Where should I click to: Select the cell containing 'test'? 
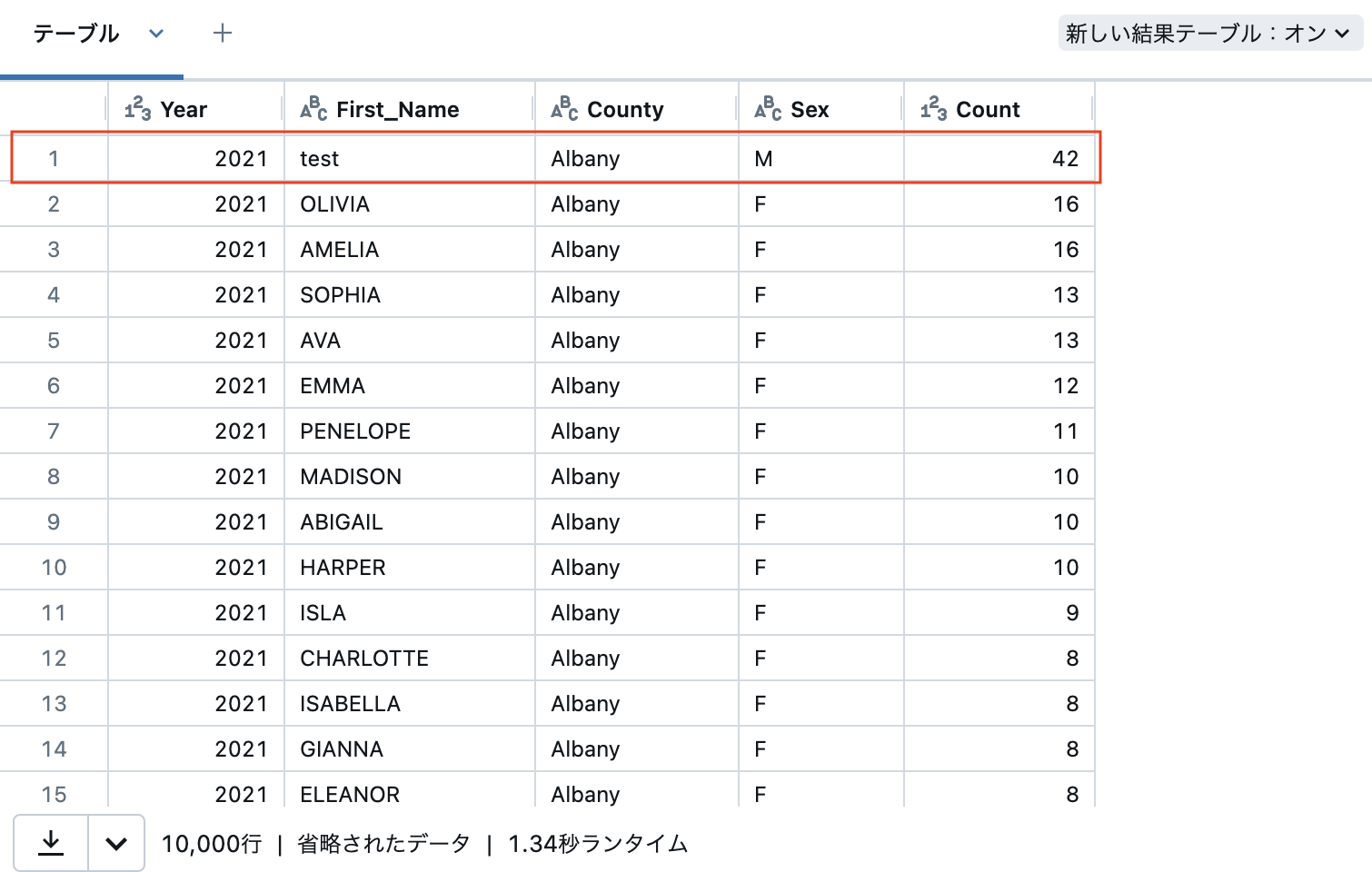click(410, 158)
